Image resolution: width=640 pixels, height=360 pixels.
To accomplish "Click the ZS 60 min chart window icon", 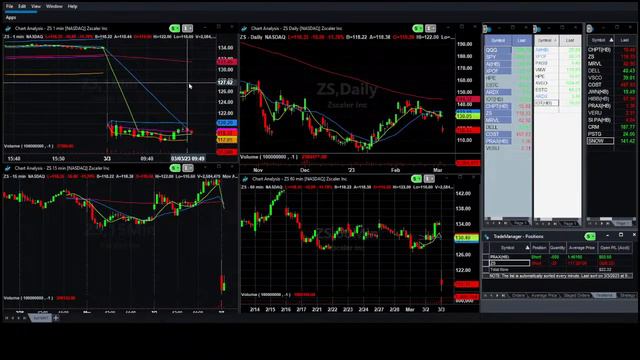I will [x=245, y=179].
